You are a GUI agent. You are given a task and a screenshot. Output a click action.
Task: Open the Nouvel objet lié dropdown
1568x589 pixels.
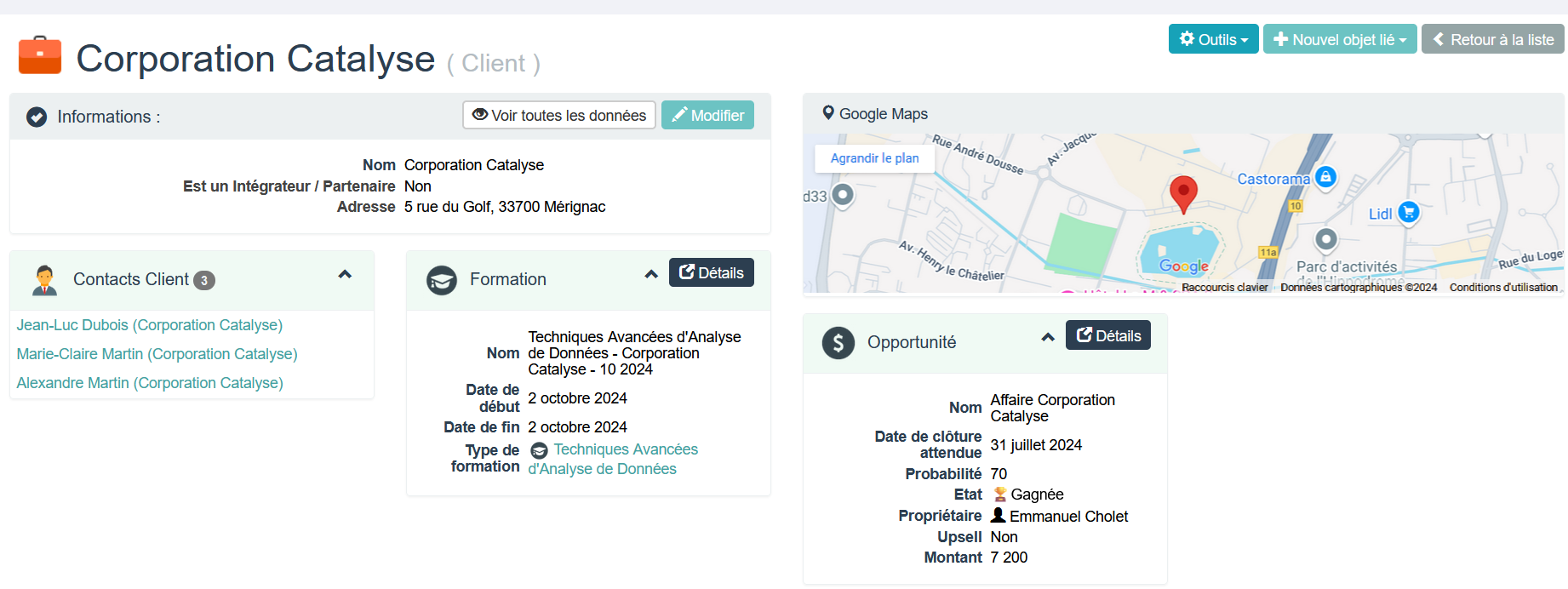[x=1339, y=39]
